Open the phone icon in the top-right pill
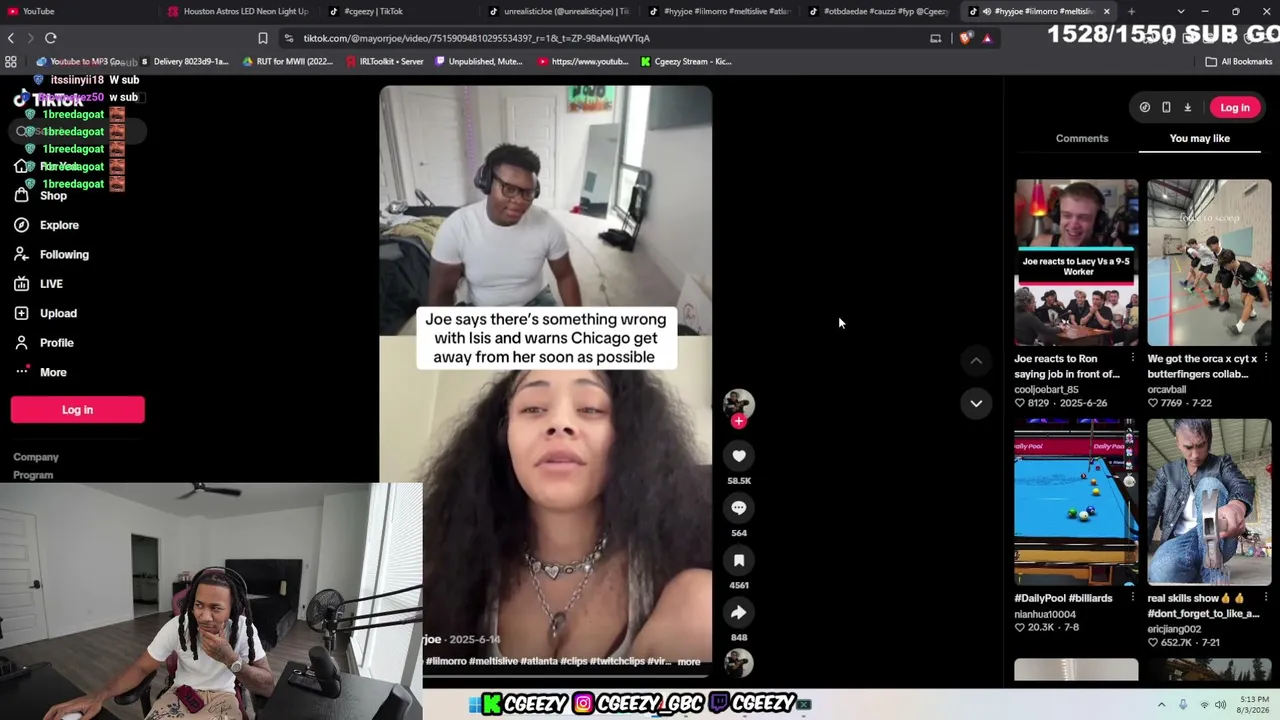Viewport: 1280px width, 720px height. (1166, 108)
